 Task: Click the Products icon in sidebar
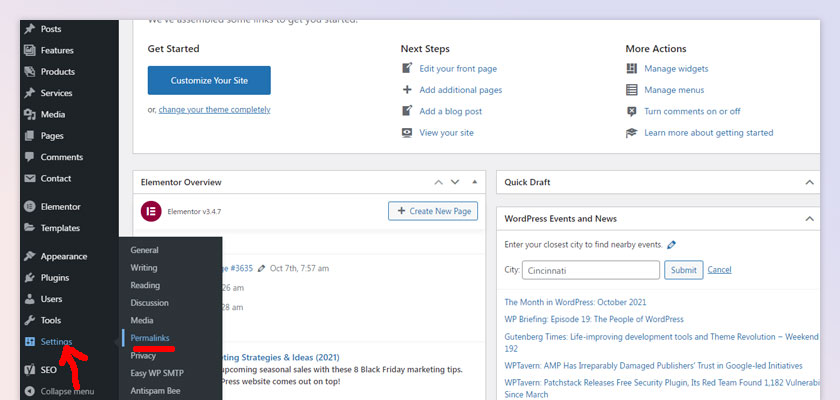(30, 72)
